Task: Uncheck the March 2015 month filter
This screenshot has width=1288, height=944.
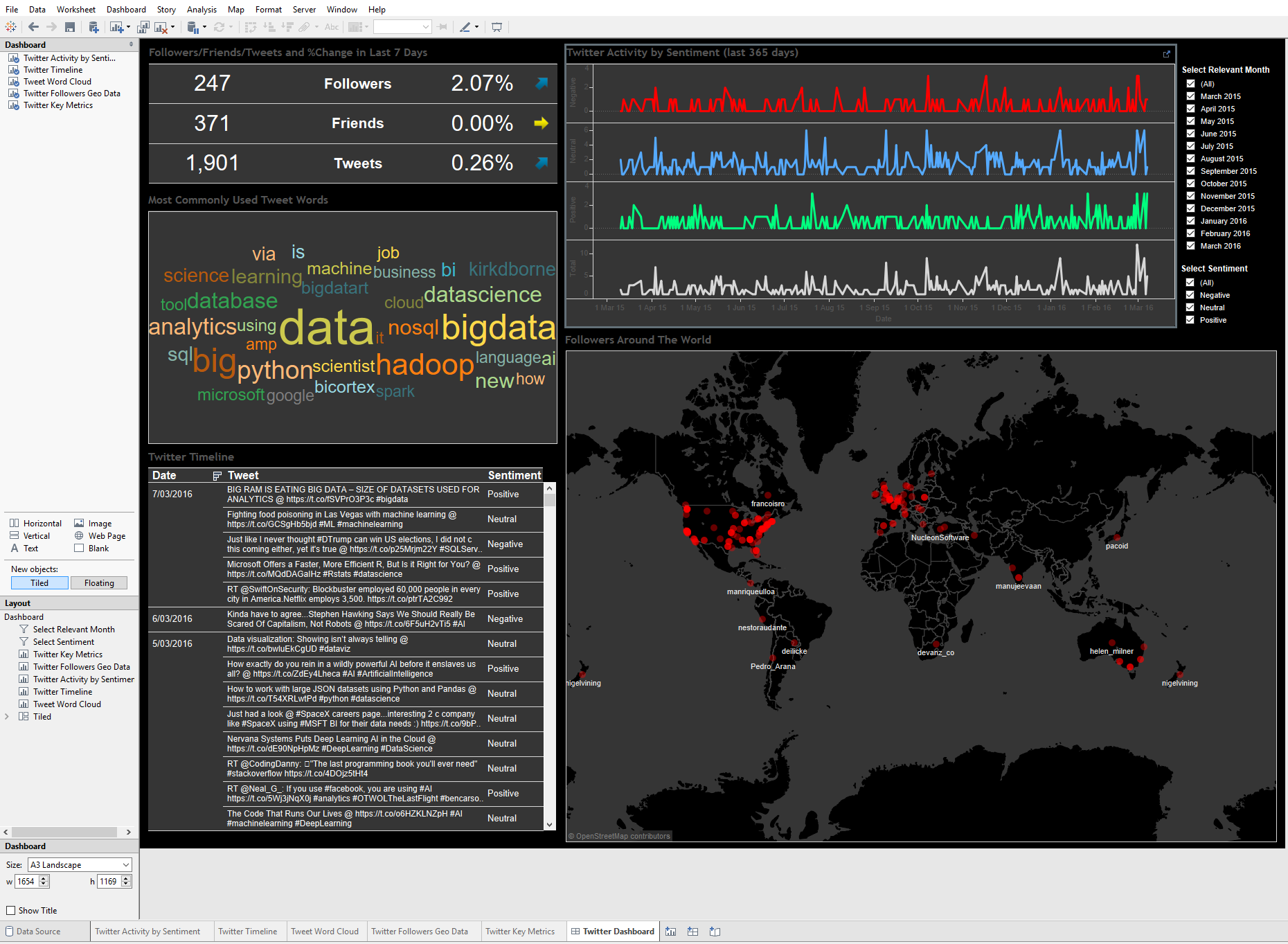Action: tap(1191, 96)
